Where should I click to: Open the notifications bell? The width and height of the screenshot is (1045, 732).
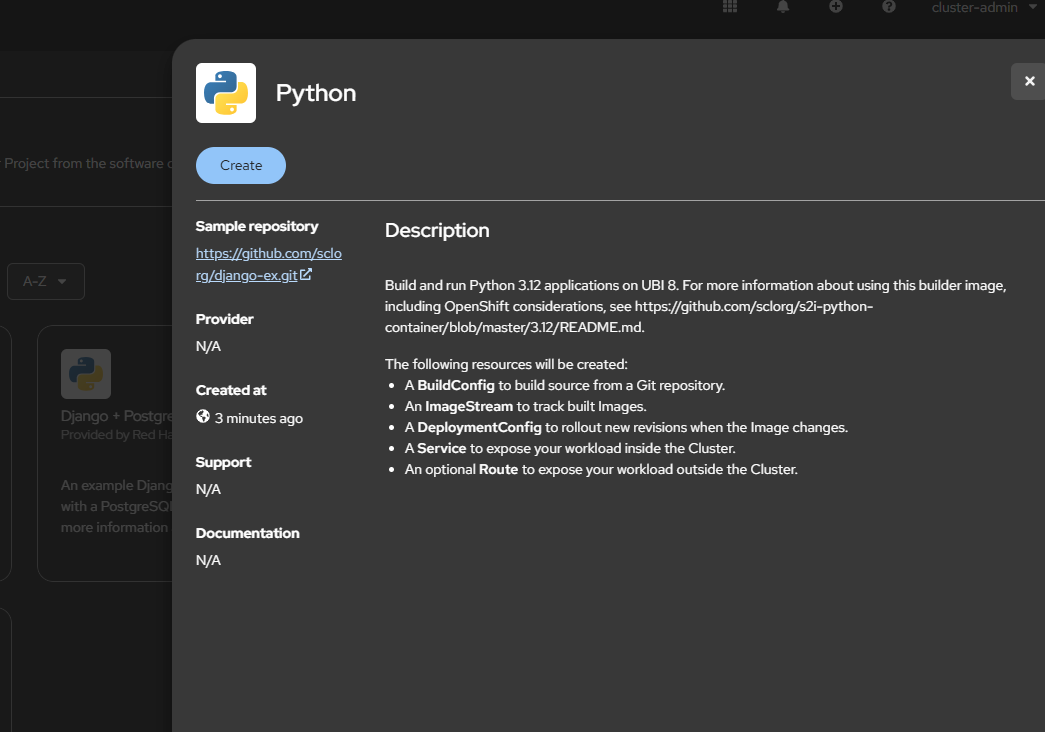click(783, 7)
